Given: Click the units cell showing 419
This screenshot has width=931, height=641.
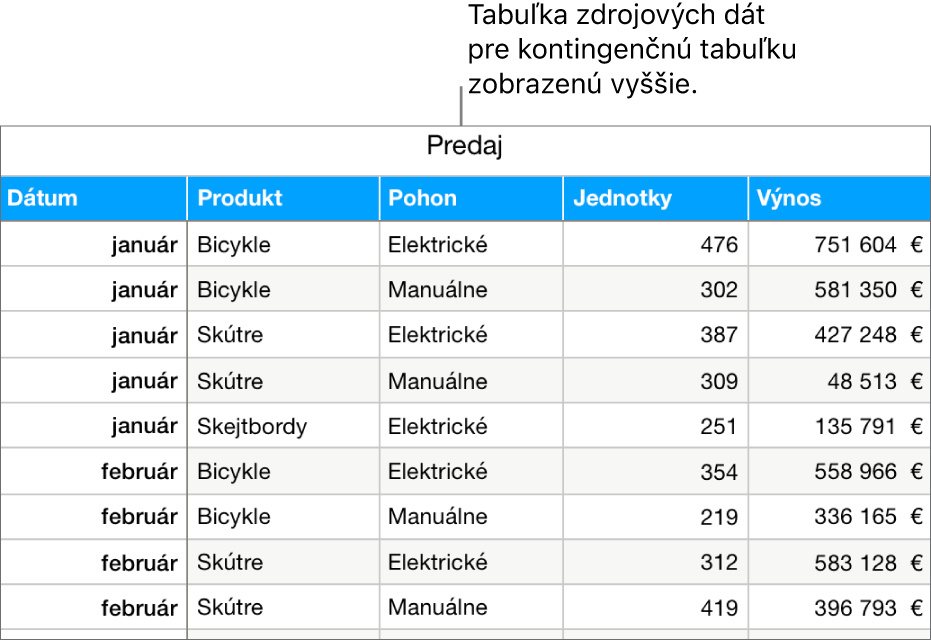Looking at the screenshot, I should point(719,607).
